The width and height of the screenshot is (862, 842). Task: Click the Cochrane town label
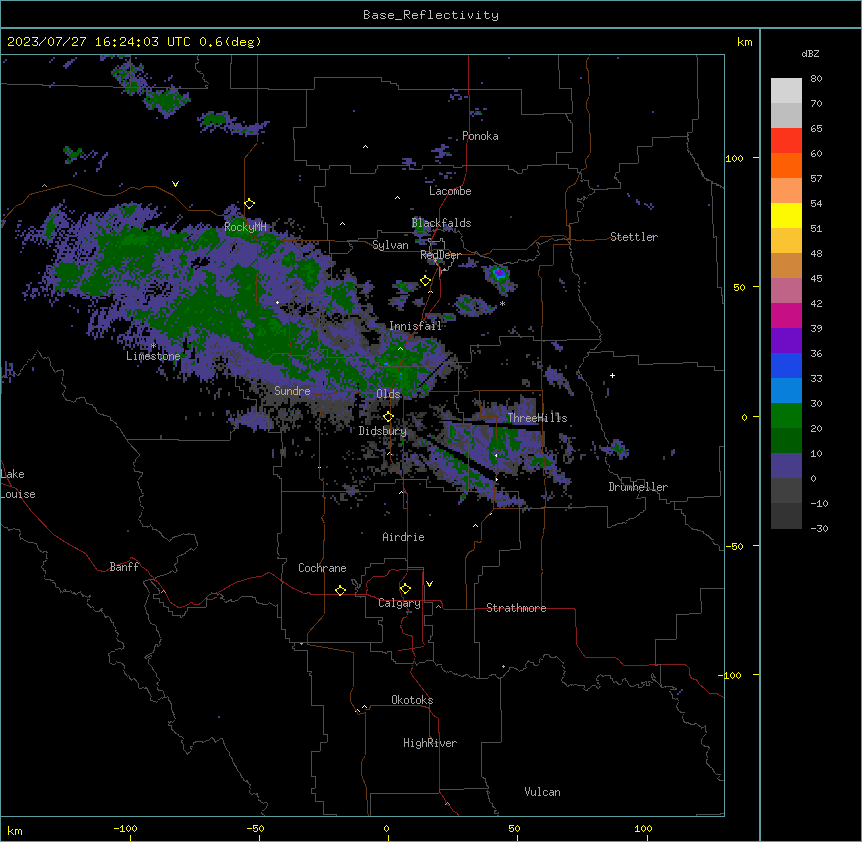click(x=322, y=568)
